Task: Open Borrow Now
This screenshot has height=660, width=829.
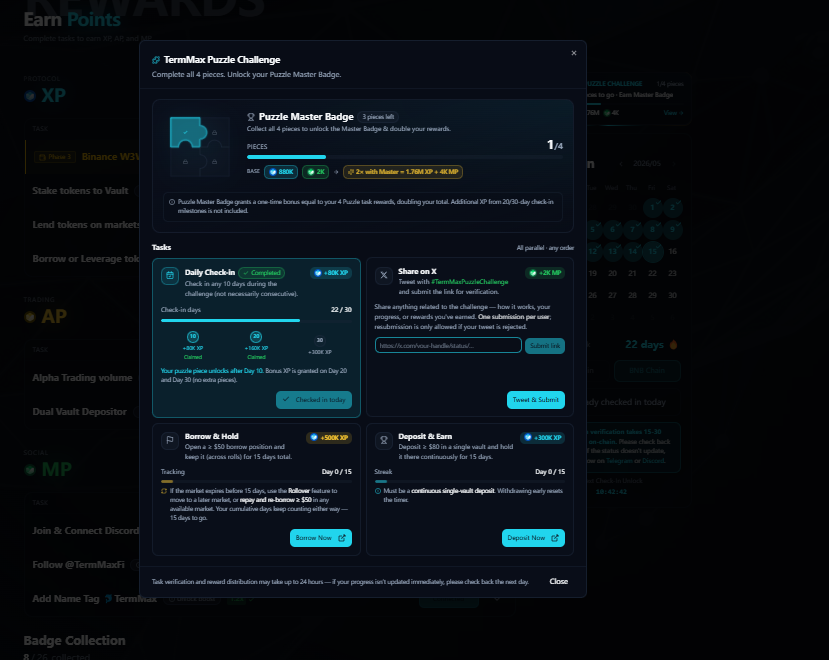Action: 321,538
